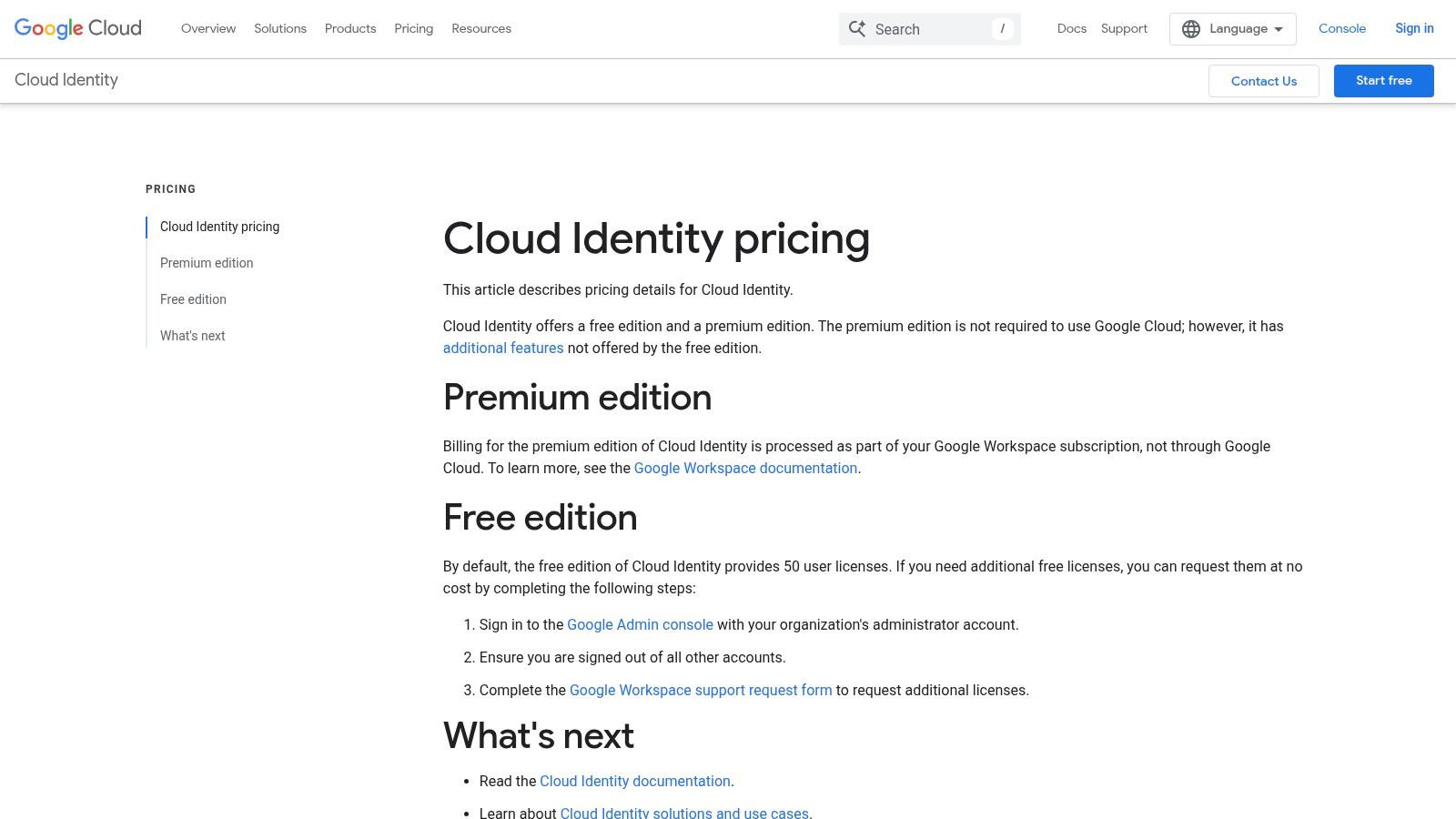This screenshot has width=1456, height=819.
Task: Open the Solutions menu
Action: click(x=280, y=28)
